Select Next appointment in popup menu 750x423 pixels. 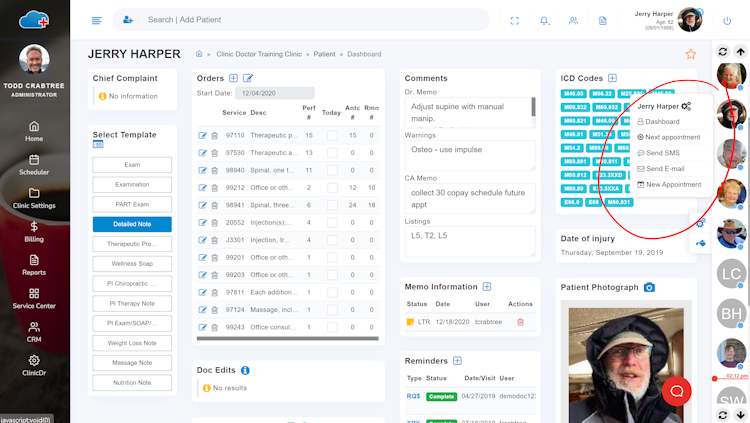pos(669,137)
